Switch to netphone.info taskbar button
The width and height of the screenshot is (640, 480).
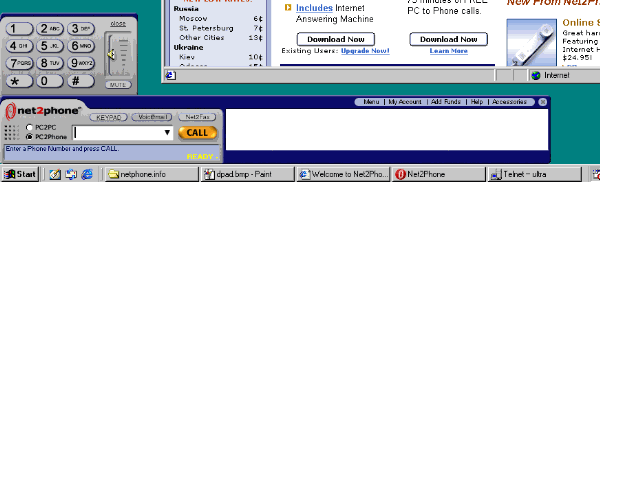pos(152,174)
